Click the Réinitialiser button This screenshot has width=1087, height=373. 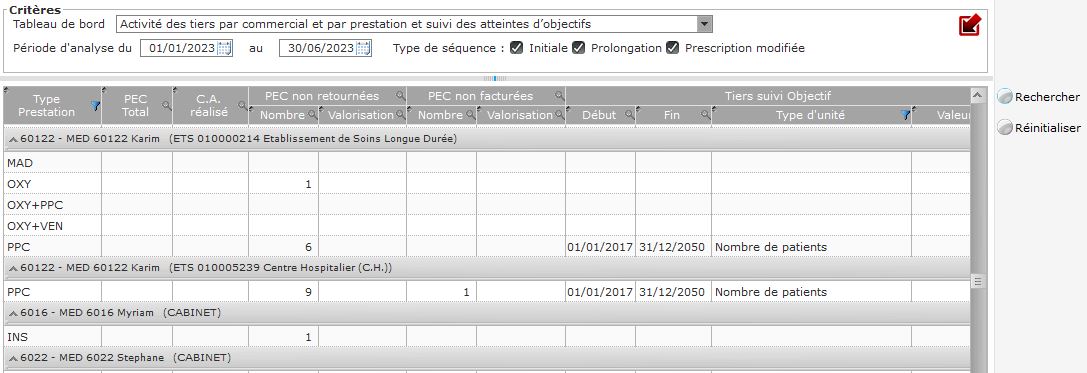pos(1038,128)
